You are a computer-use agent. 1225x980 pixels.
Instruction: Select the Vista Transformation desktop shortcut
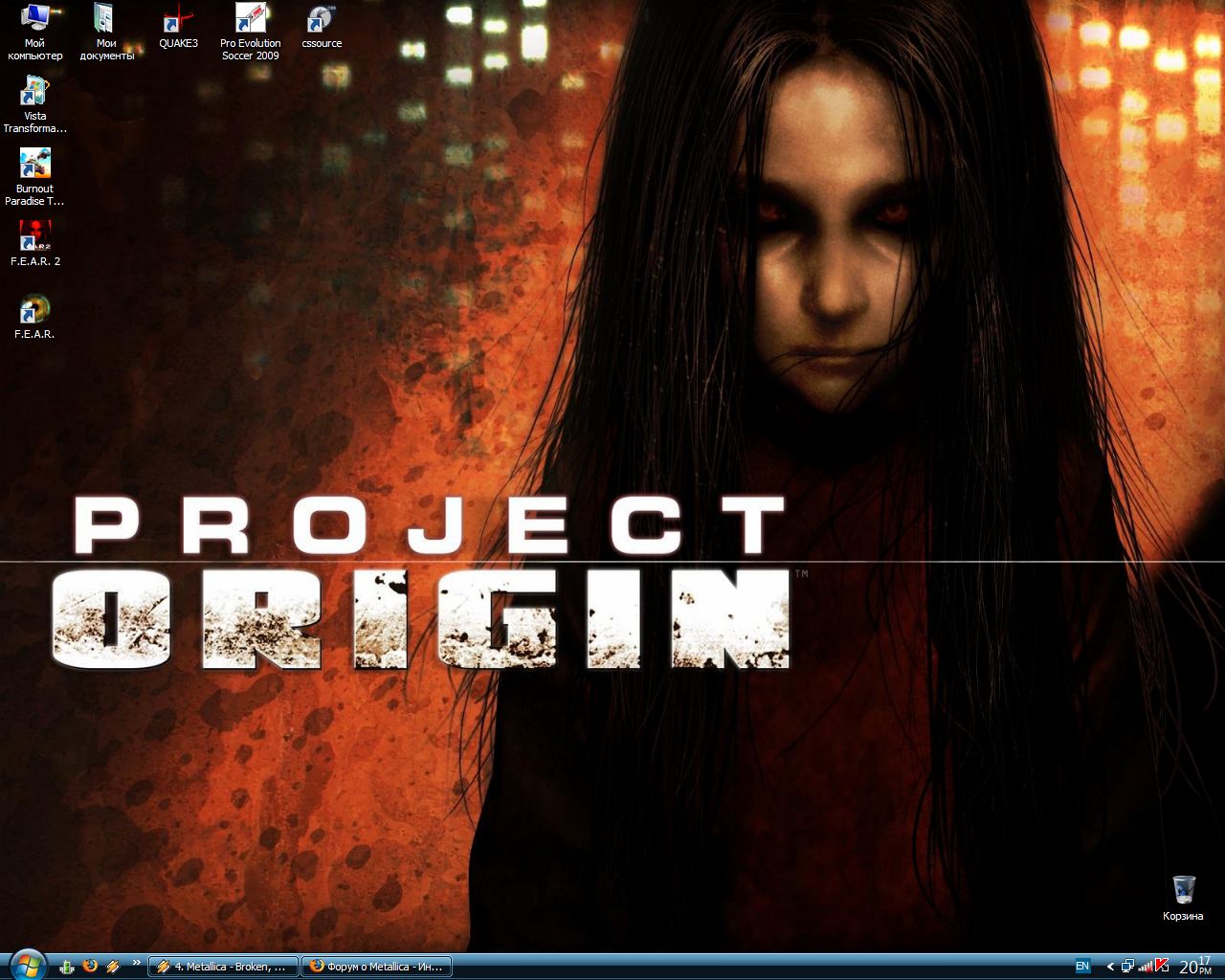click(x=34, y=105)
